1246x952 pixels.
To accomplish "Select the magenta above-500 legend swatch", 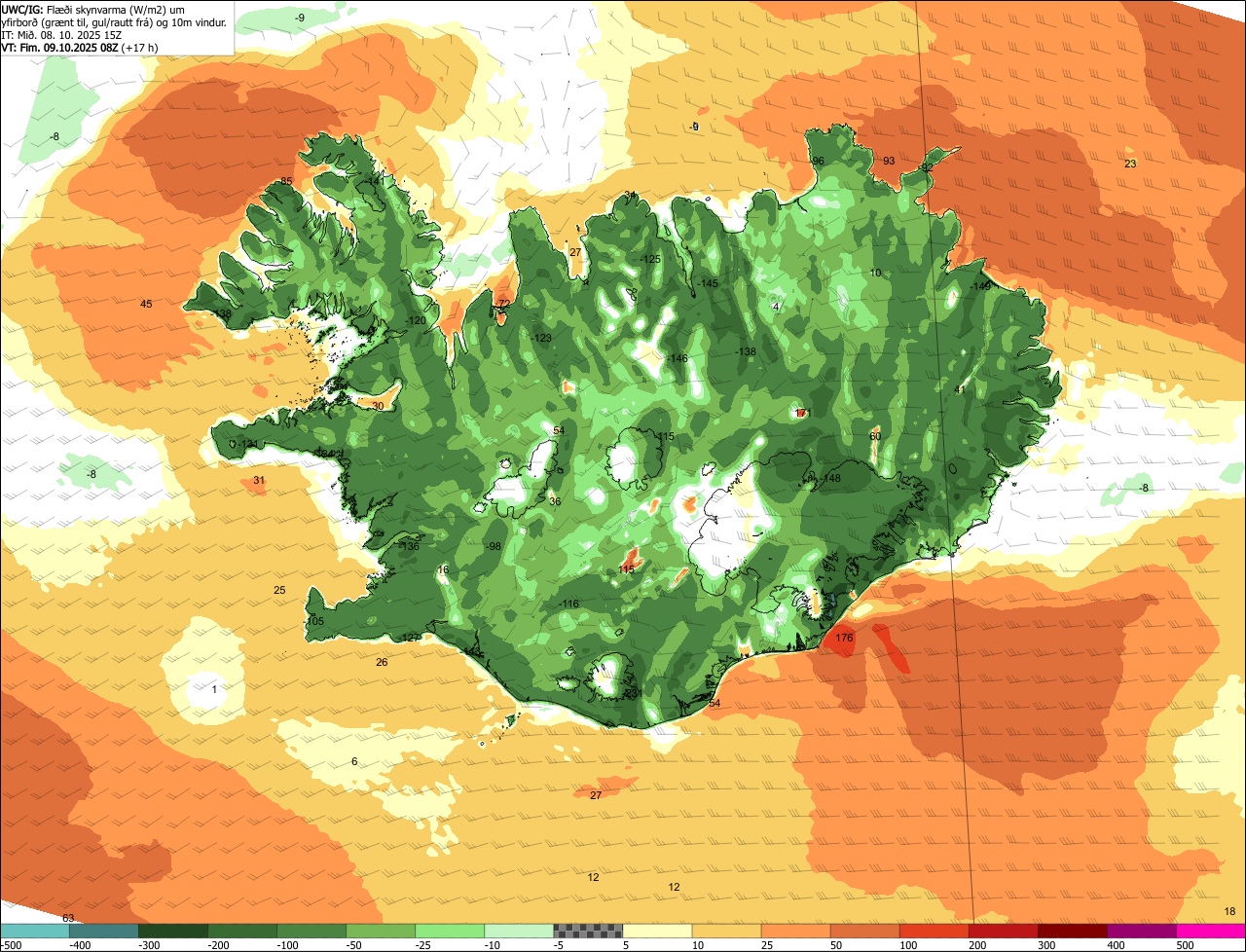I will coord(1211,931).
